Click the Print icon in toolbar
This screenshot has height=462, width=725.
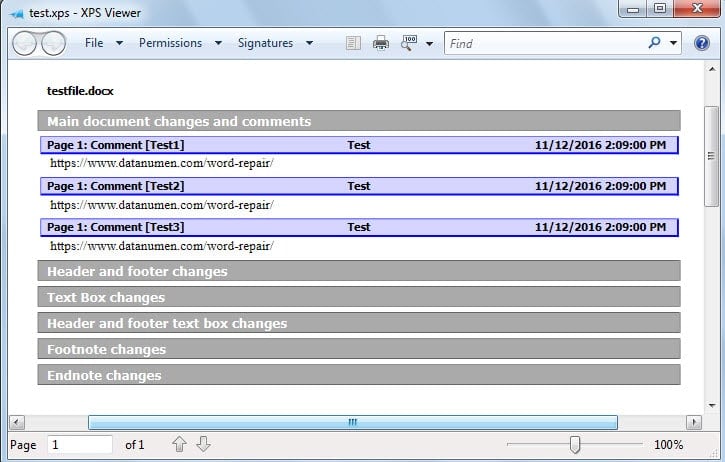click(380, 43)
